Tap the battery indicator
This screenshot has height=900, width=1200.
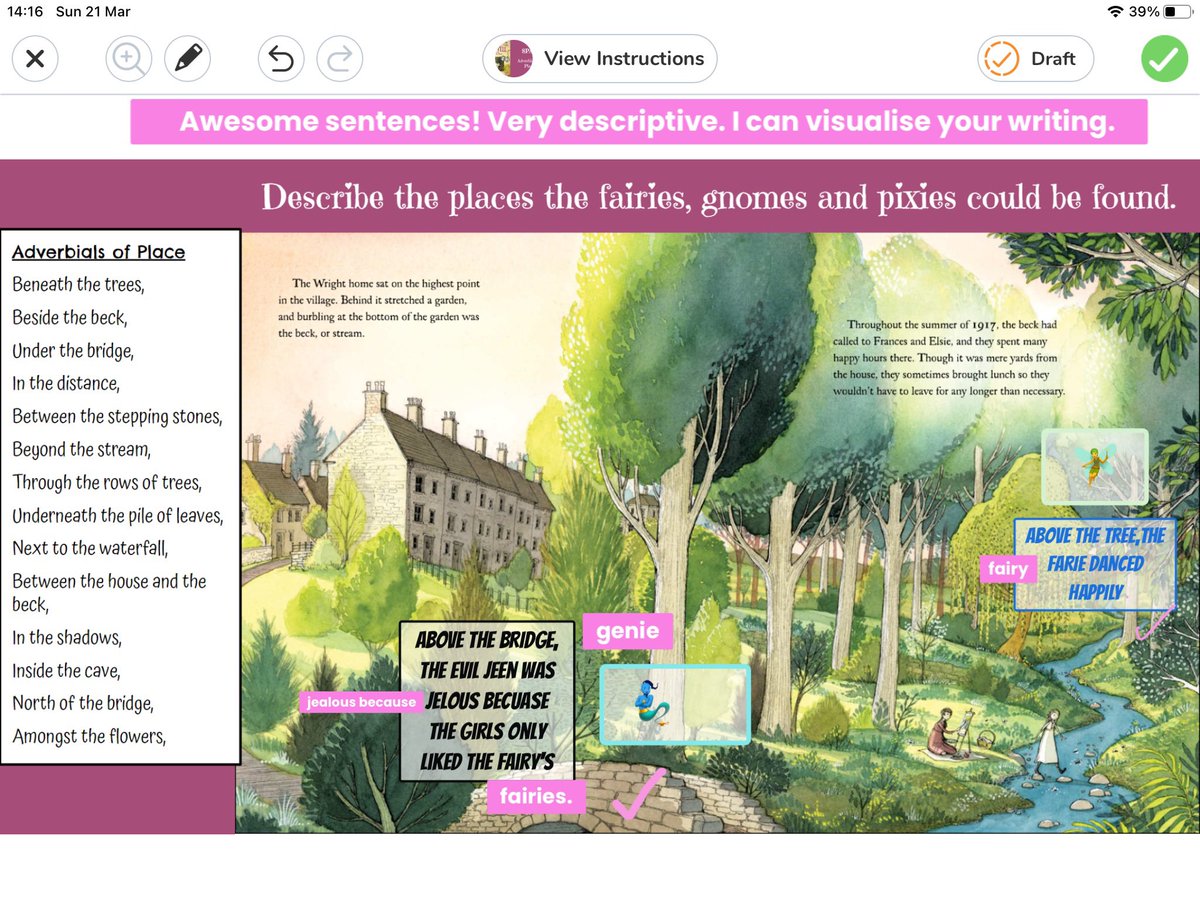pos(1177,11)
